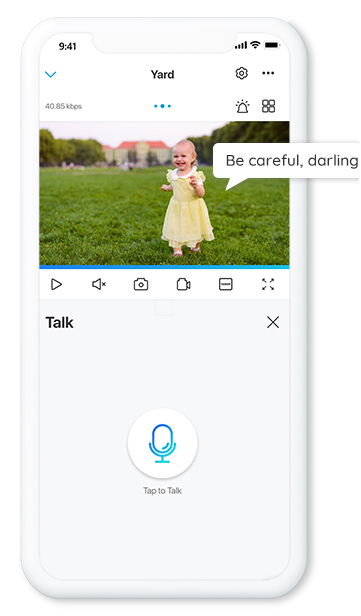Click the Yard live video feed

(164, 193)
